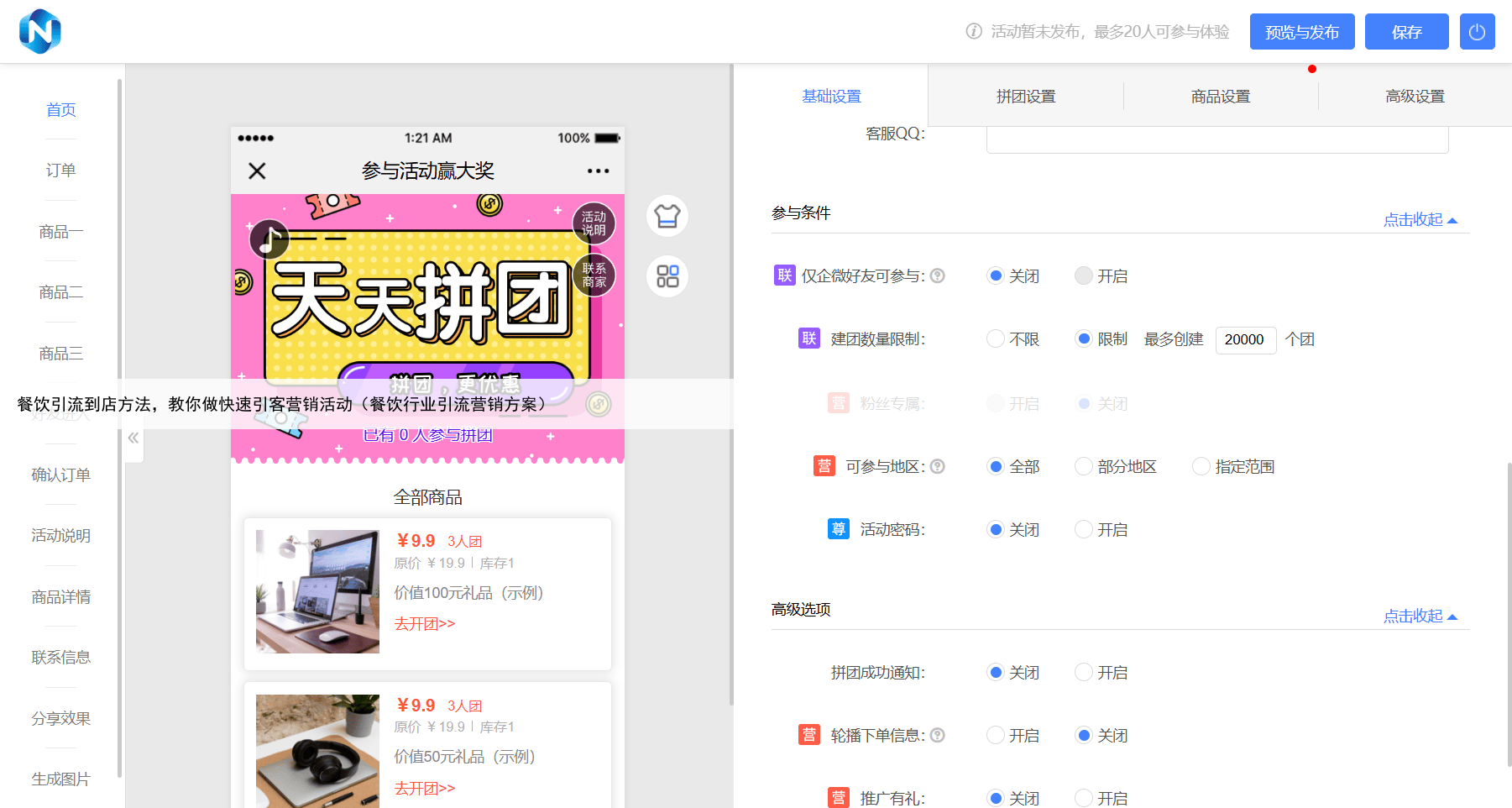The width and height of the screenshot is (1512, 808).
Task: Click the help icon next to 仅企微好友可参与
Action: pos(938,275)
